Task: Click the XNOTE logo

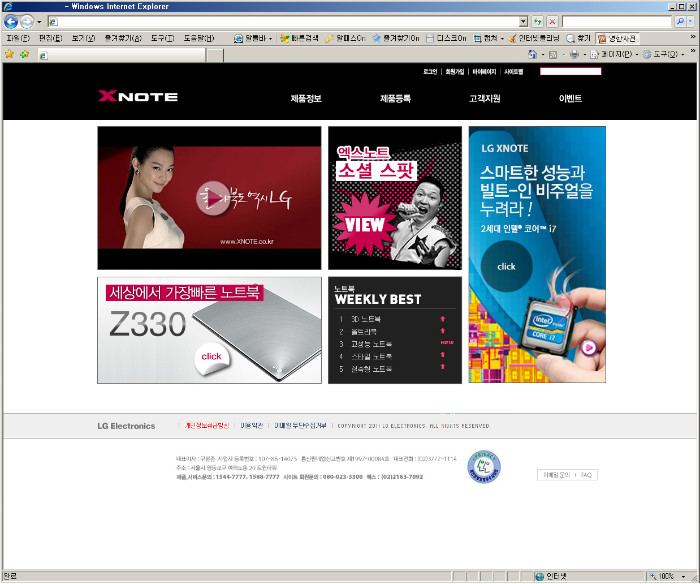Action: pyautogui.click(x=138, y=96)
